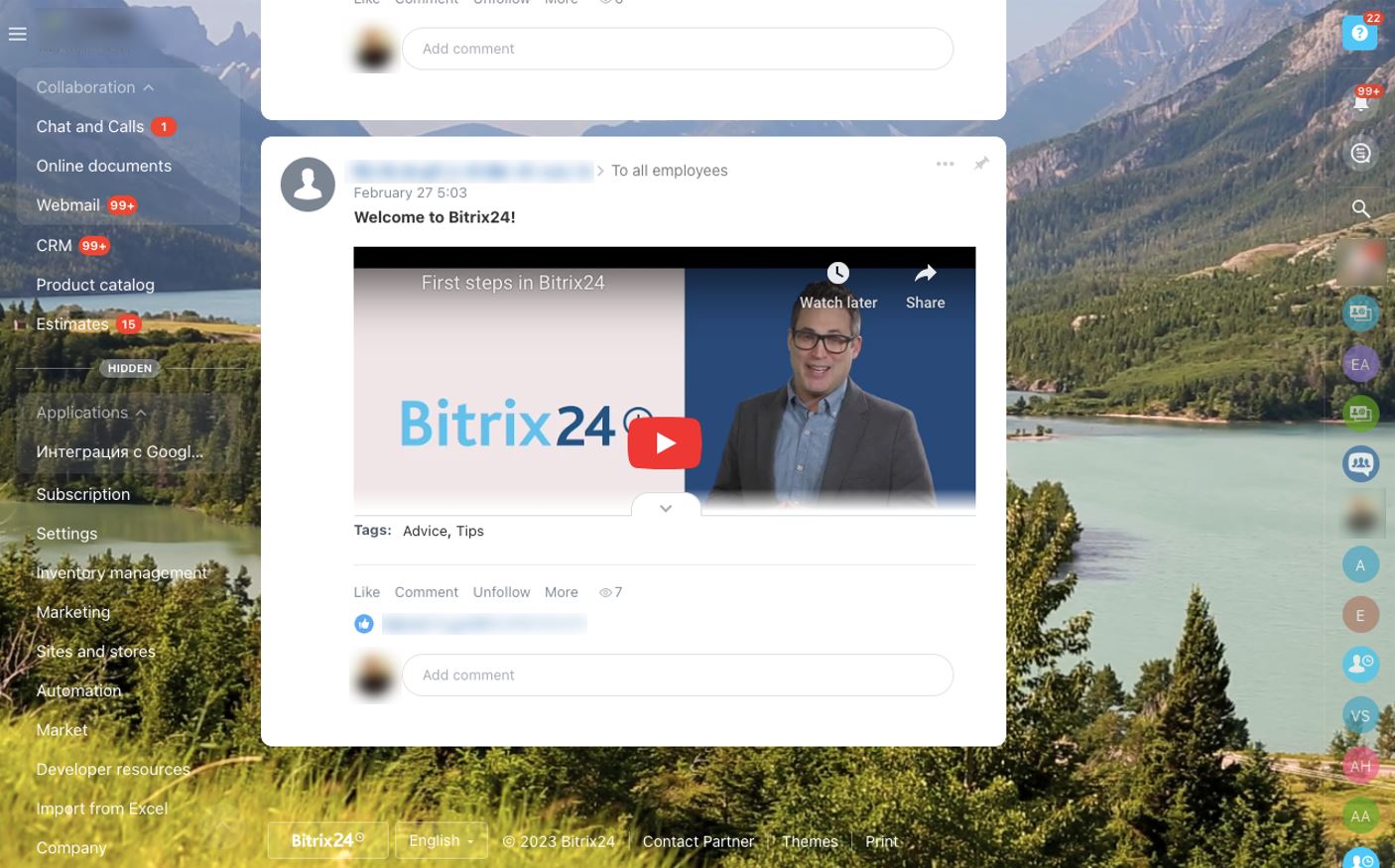Open the search magnifier icon
Screen dimensions: 1395x868
[1360, 208]
